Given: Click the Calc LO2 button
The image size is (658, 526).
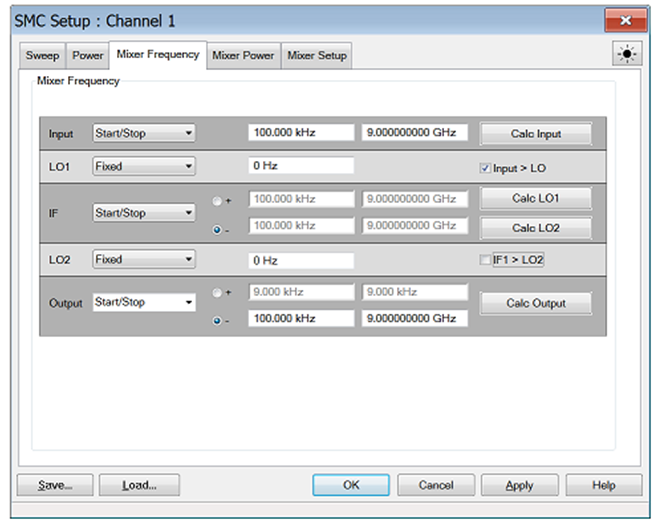Looking at the screenshot, I should [x=536, y=228].
